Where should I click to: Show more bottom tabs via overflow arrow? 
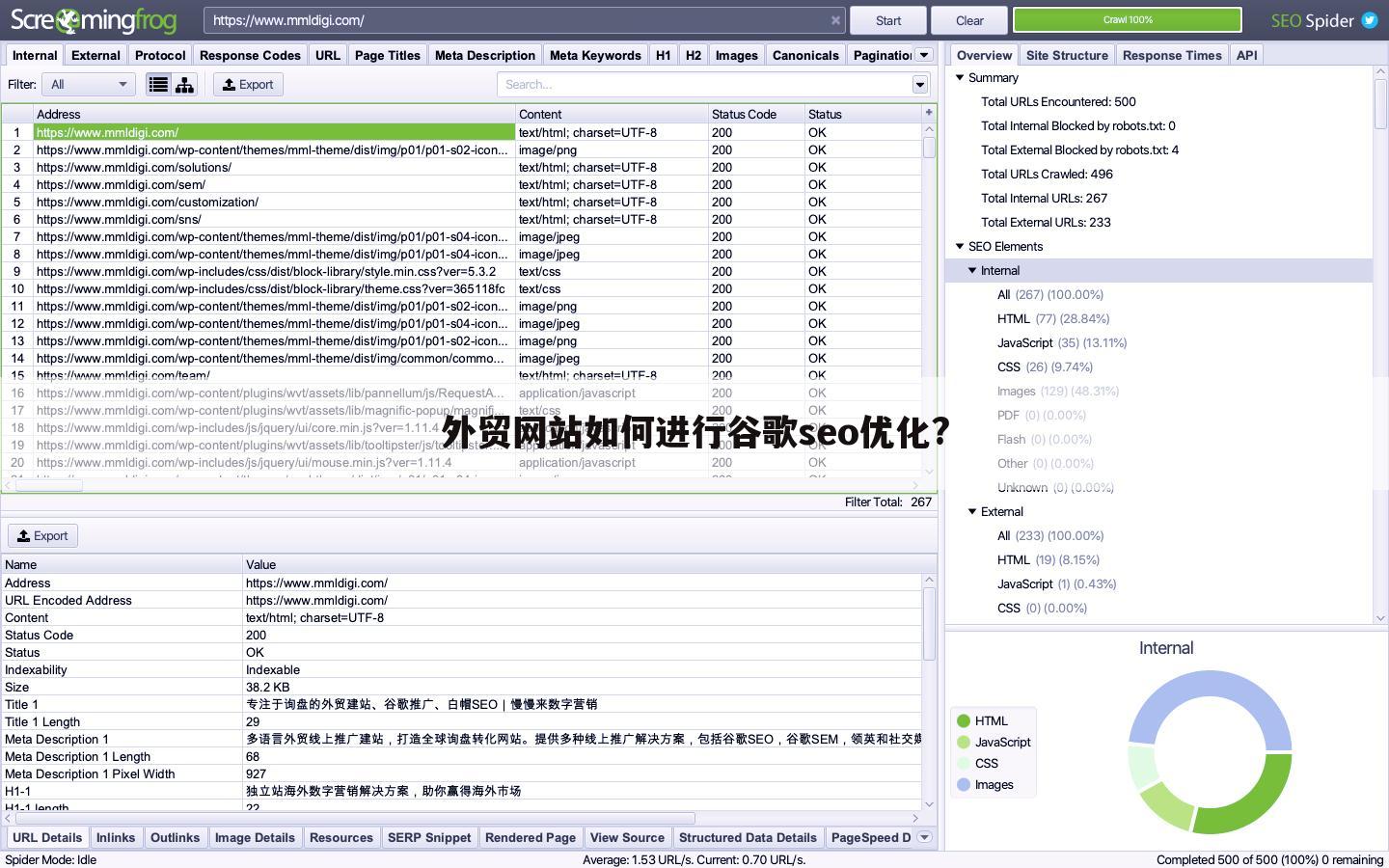[924, 837]
